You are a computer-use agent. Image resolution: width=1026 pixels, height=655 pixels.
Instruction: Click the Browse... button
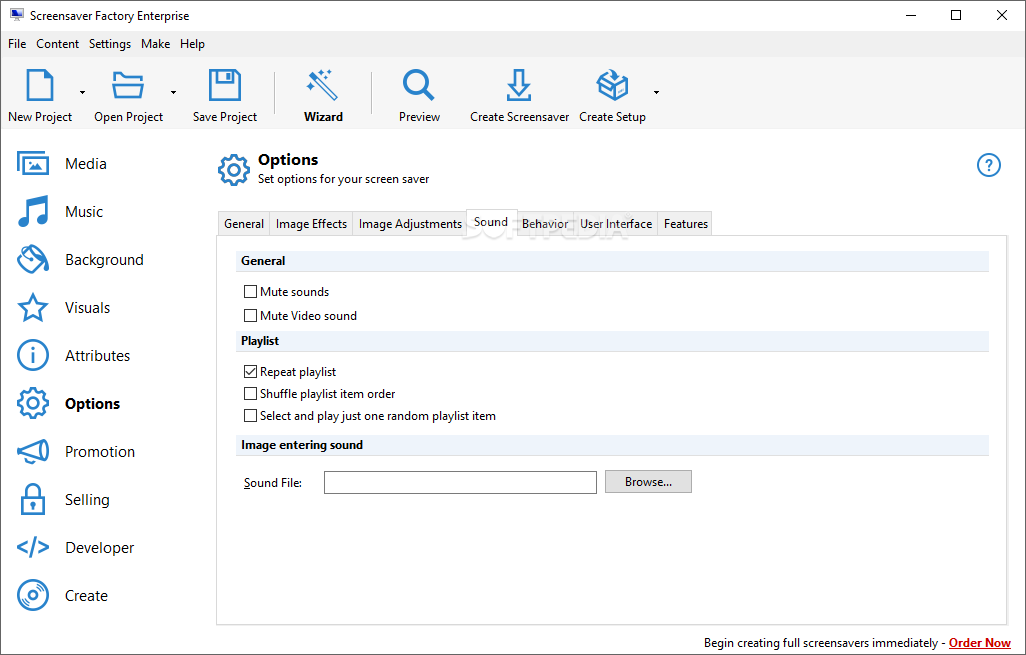(x=648, y=482)
